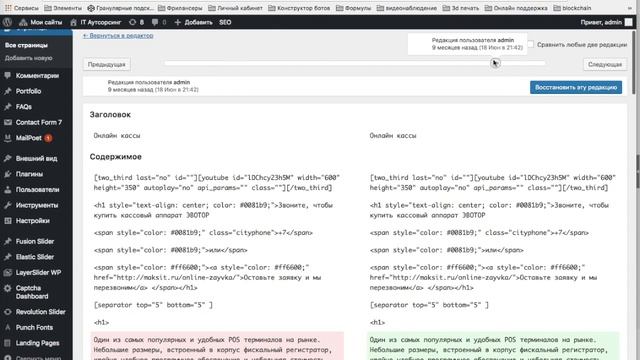
Task: Click the MailPoet icon in sidebar
Action: point(7,138)
